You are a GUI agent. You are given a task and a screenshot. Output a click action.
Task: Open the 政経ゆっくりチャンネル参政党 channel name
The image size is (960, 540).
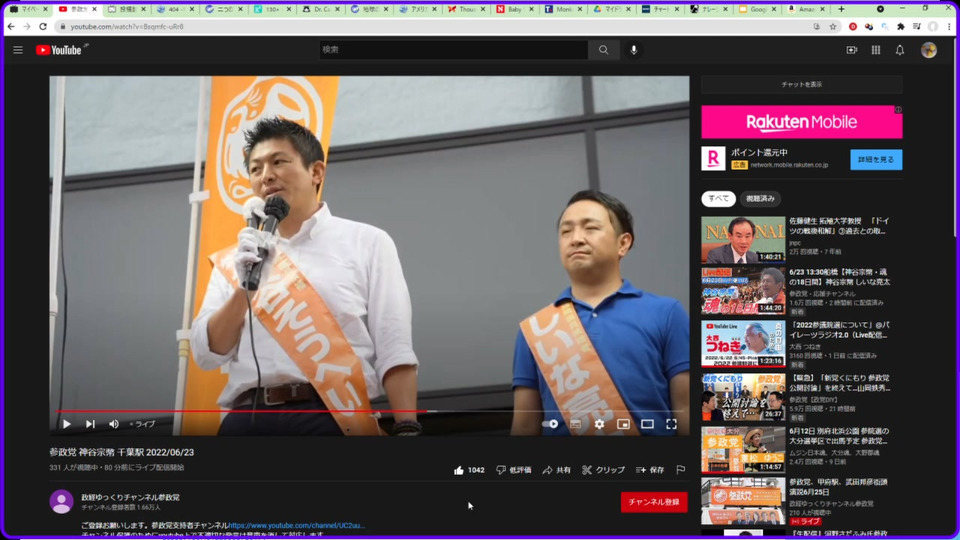point(130,497)
